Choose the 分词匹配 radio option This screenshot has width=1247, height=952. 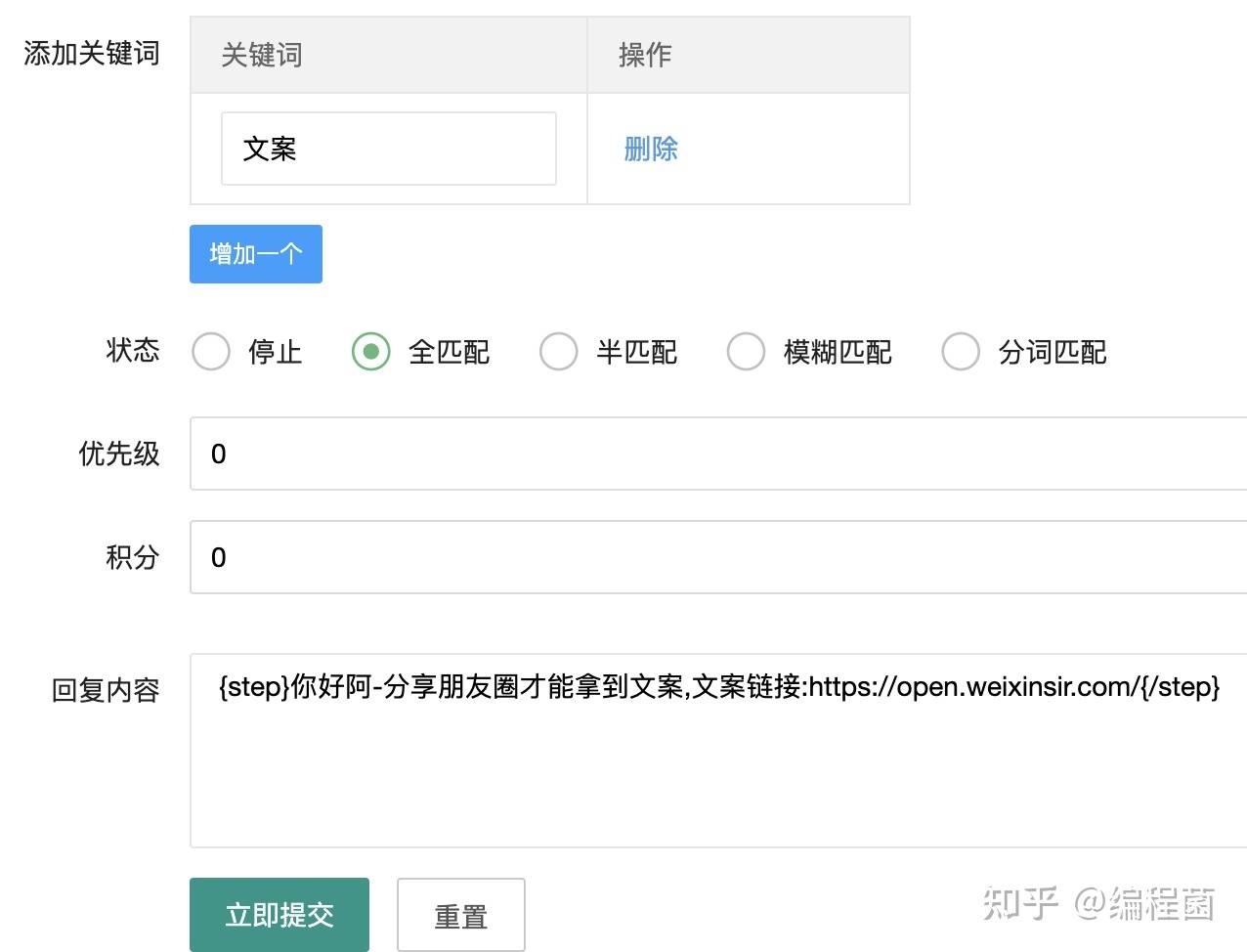(x=961, y=352)
